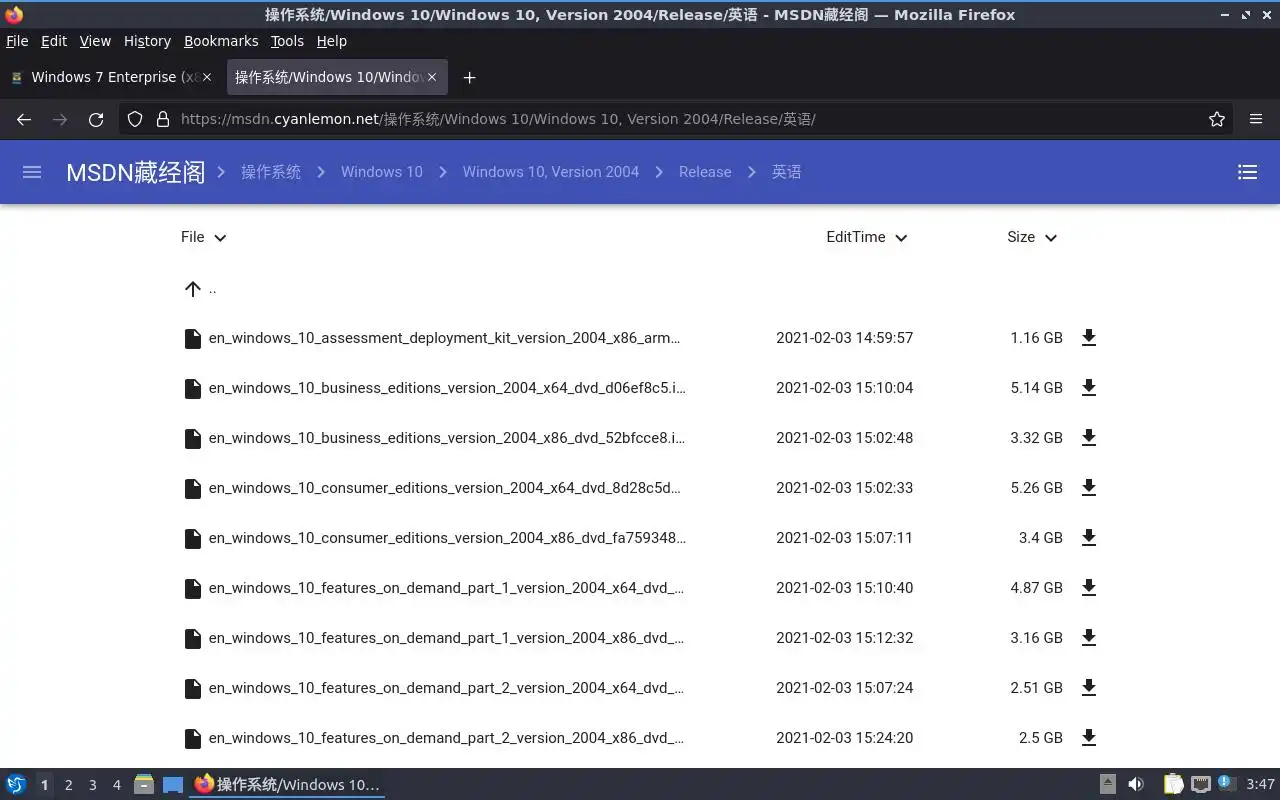Download features_on_demand part_2 x64 file
The height and width of the screenshot is (800, 1280).
(x=1089, y=688)
